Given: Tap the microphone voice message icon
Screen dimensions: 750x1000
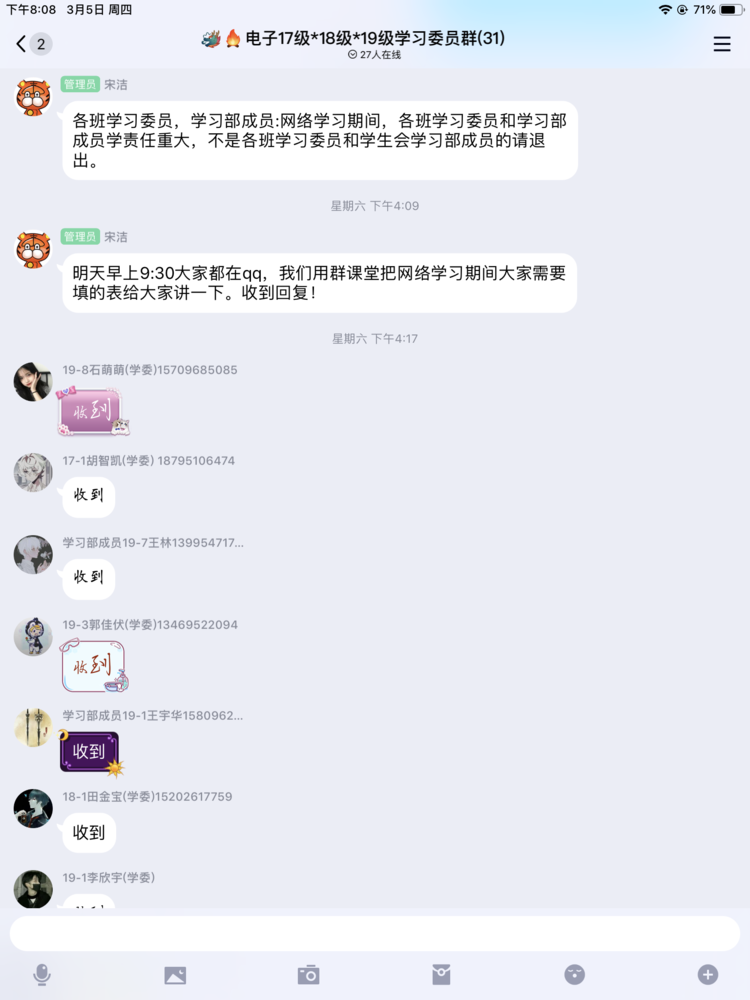Looking at the screenshot, I should 42,974.
